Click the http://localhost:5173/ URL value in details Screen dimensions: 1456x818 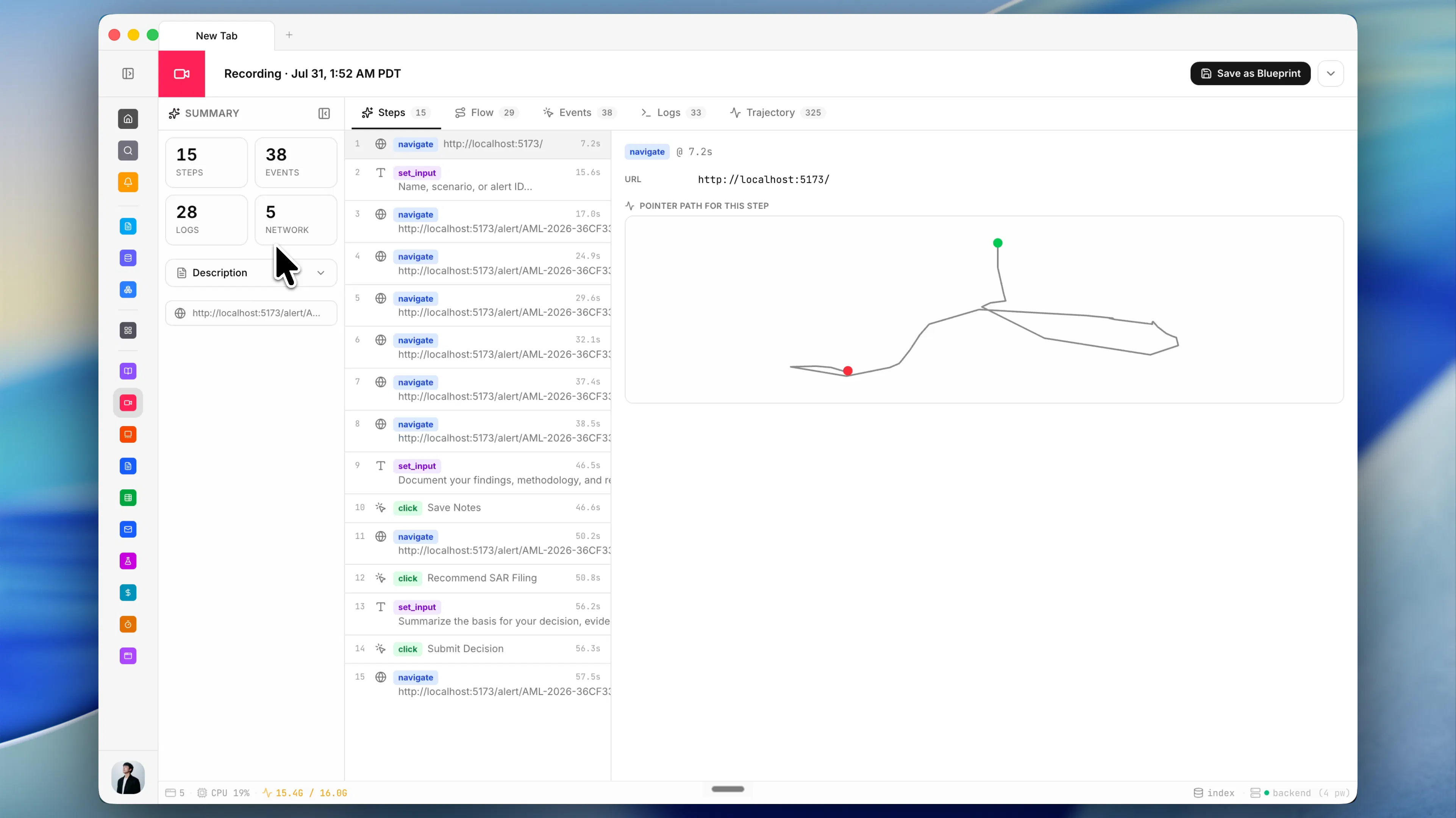pos(764,179)
